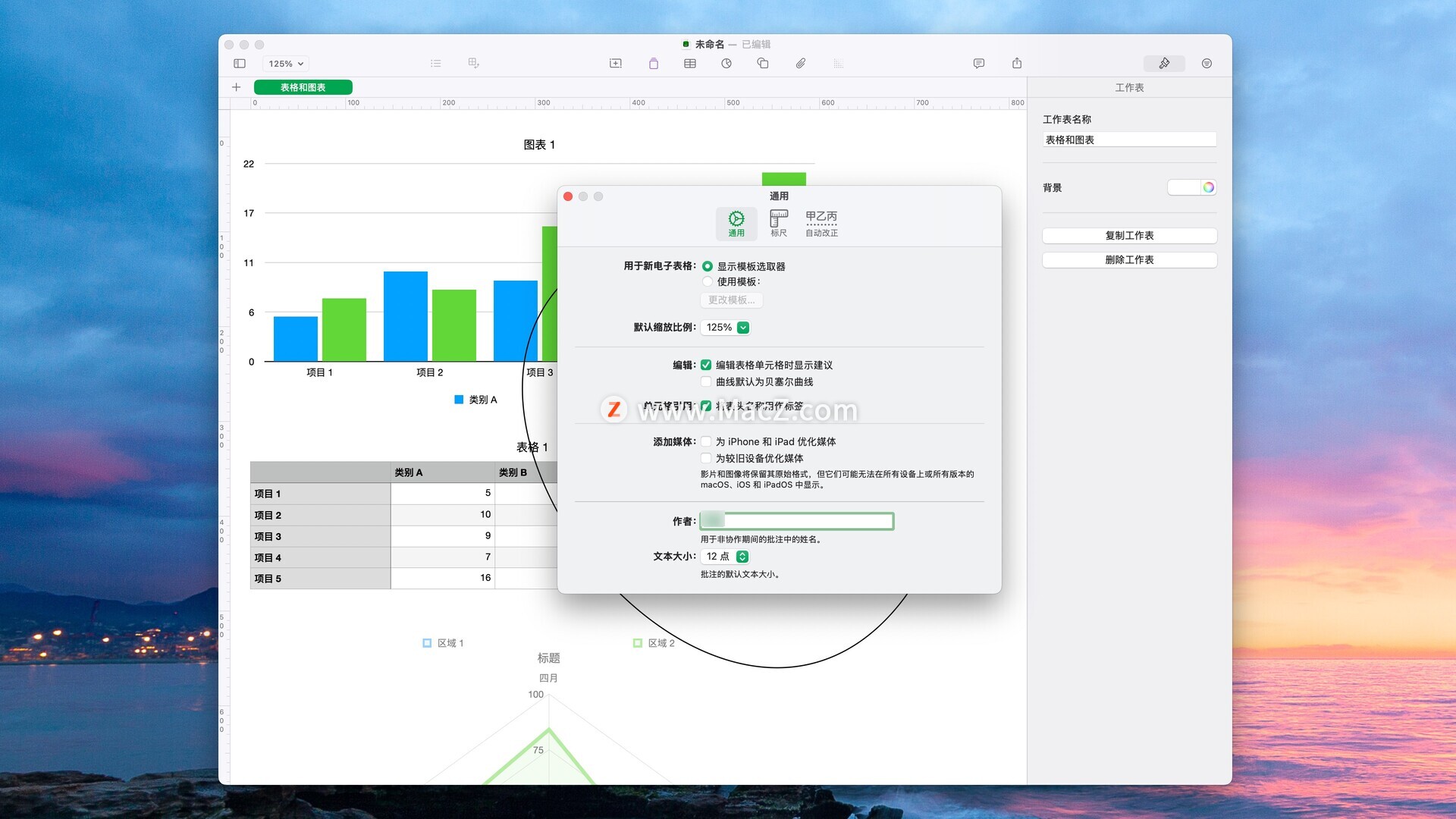1456x819 pixels.
Task: Add a new sheet with plus button
Action: click(x=236, y=87)
